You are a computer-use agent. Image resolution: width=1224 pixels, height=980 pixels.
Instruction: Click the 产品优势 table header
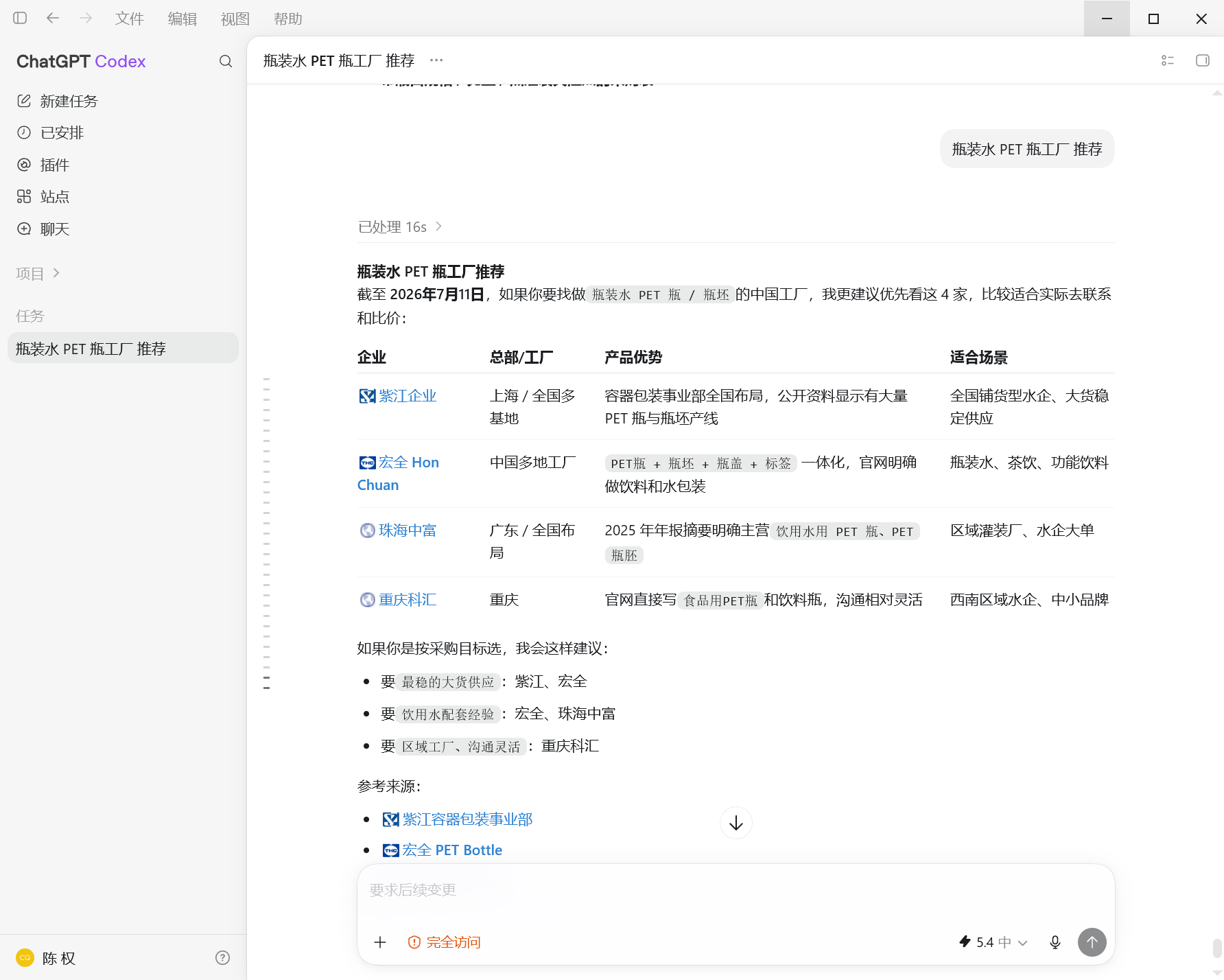tap(633, 358)
